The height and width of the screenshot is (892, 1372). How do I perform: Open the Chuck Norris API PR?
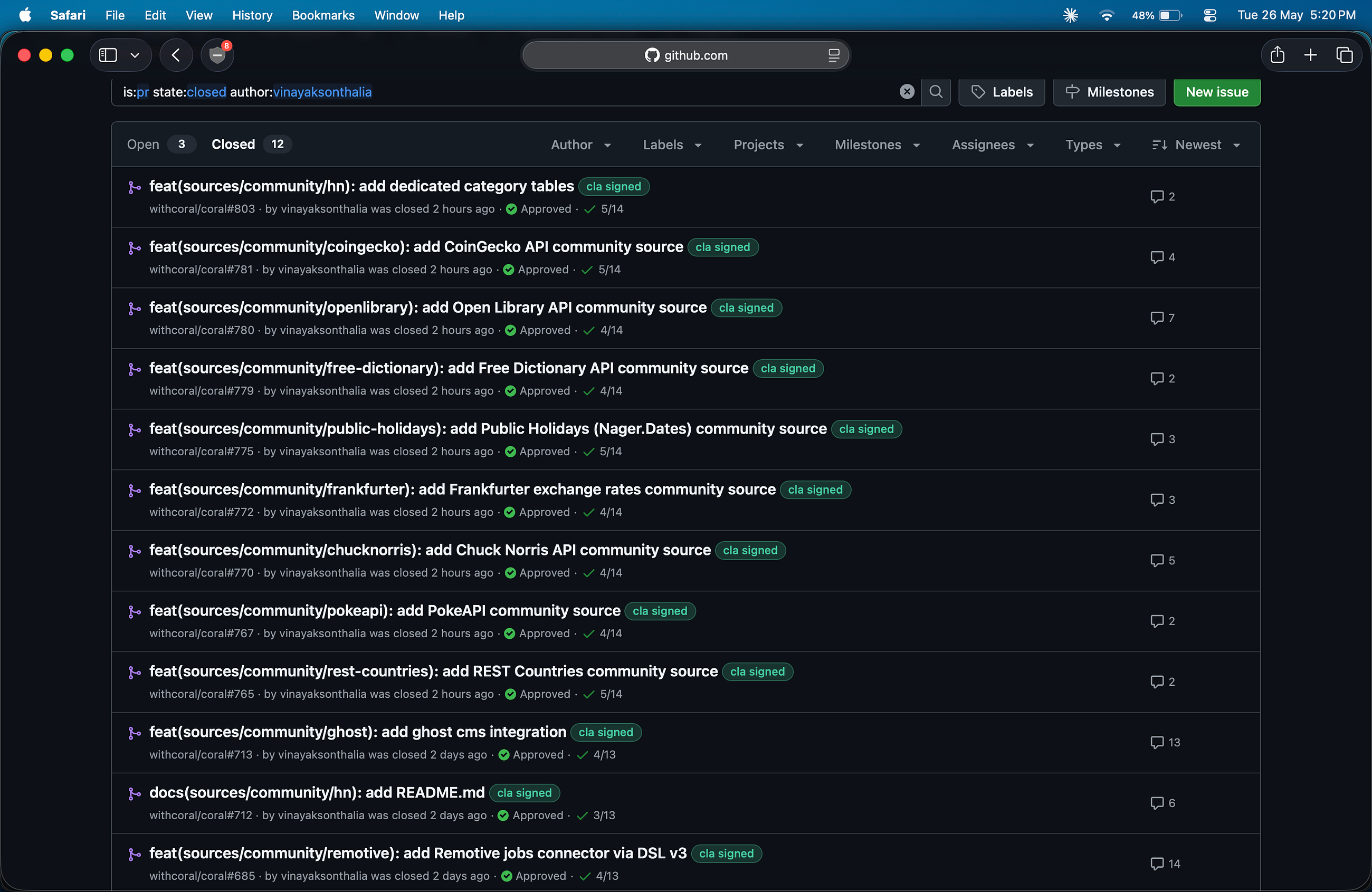coord(430,550)
